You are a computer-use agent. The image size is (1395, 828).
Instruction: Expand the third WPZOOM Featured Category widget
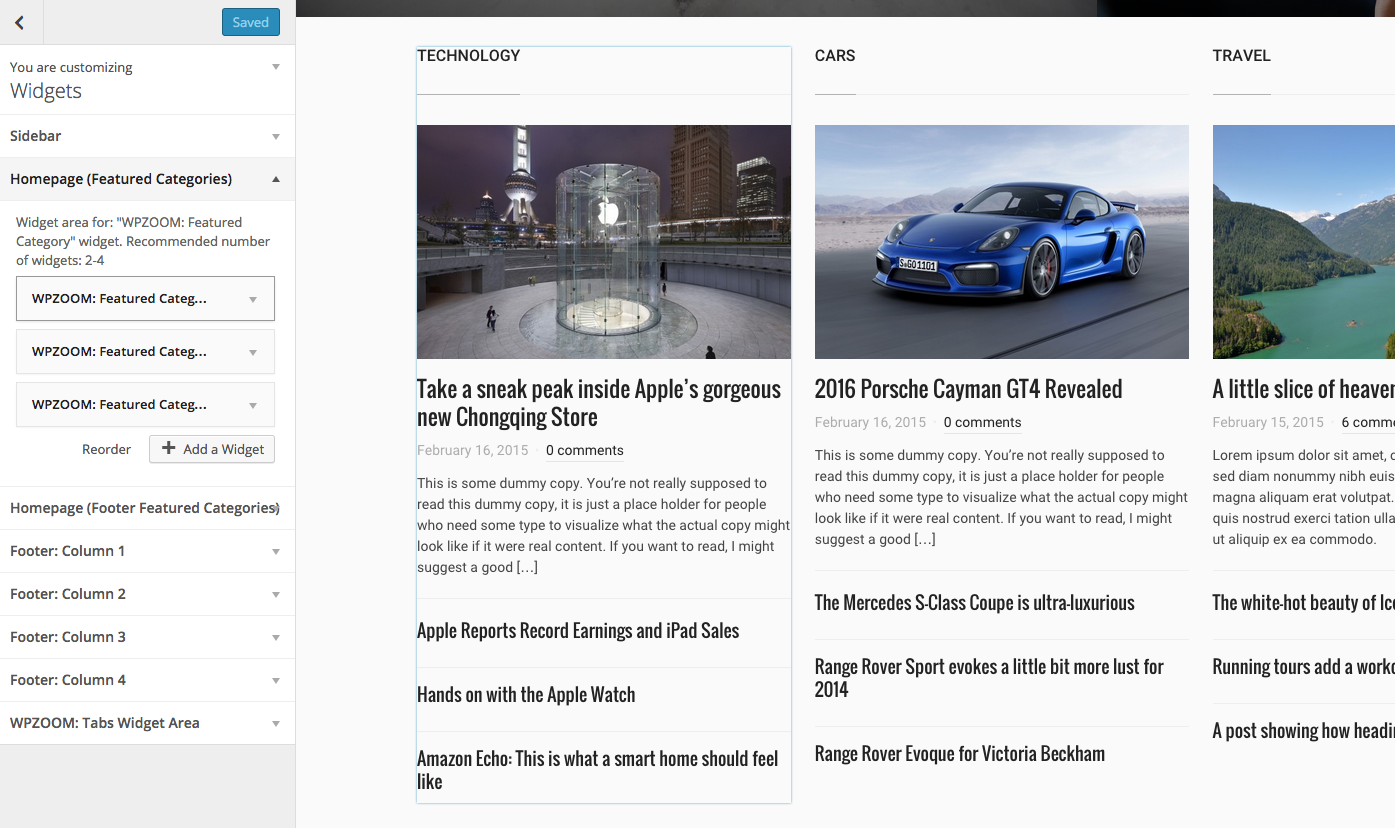145,405
